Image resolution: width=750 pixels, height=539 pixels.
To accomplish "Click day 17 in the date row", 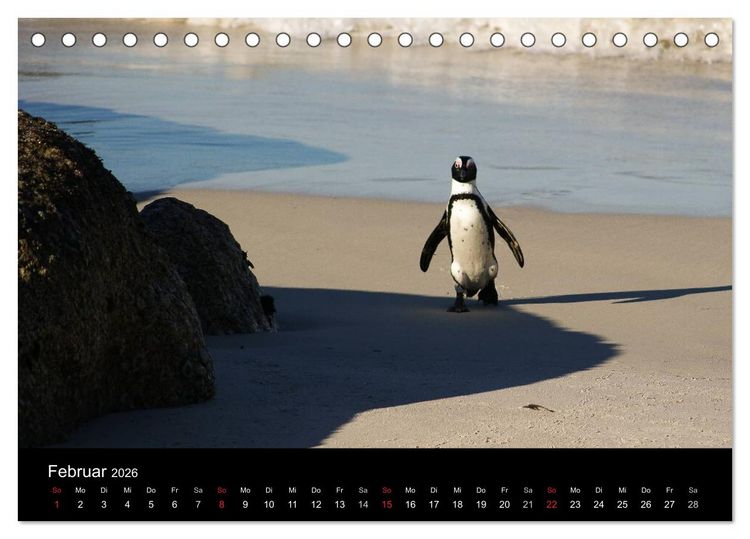I will 434,504.
